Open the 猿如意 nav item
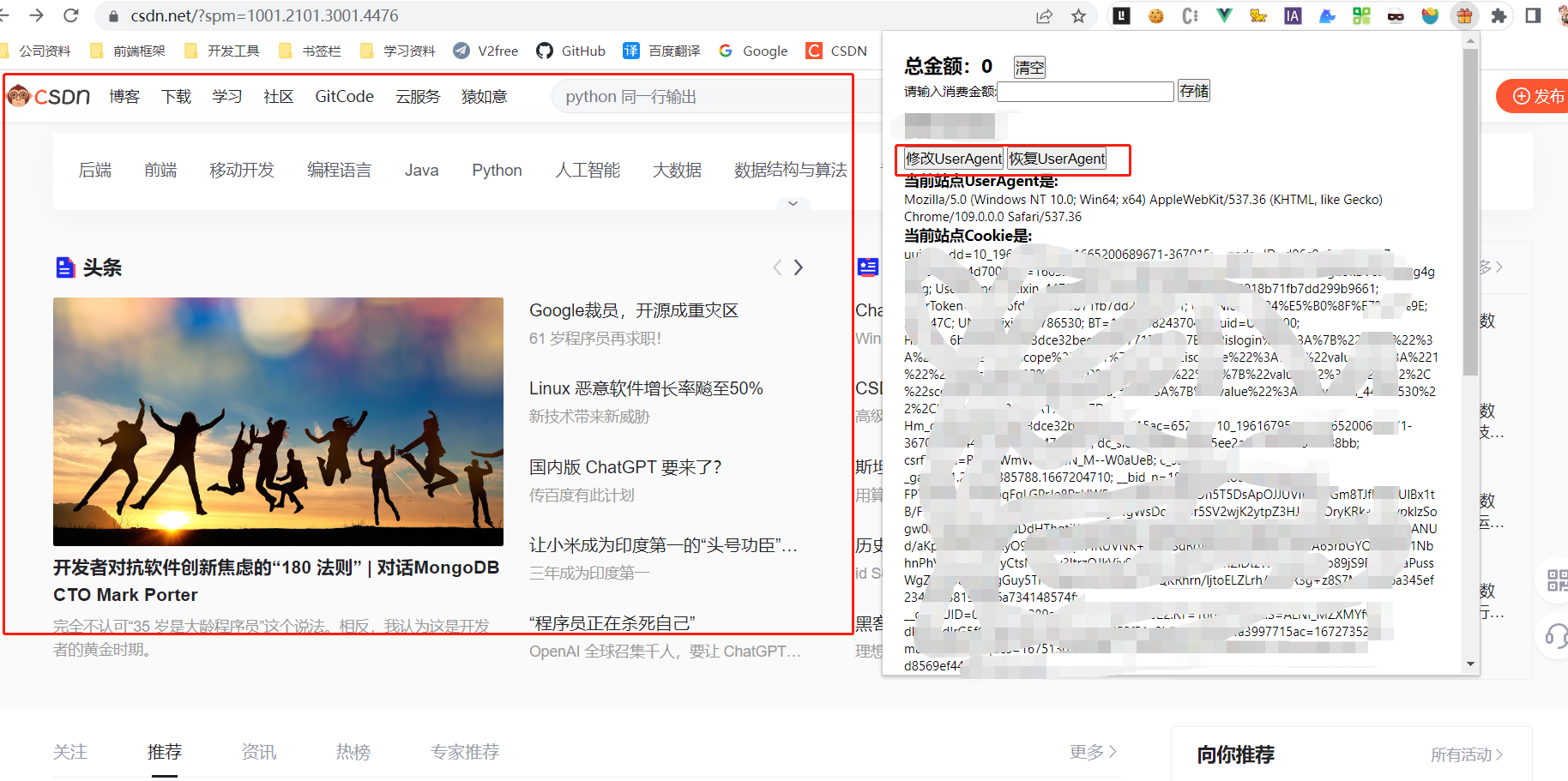The width and height of the screenshot is (1568, 781). point(485,96)
